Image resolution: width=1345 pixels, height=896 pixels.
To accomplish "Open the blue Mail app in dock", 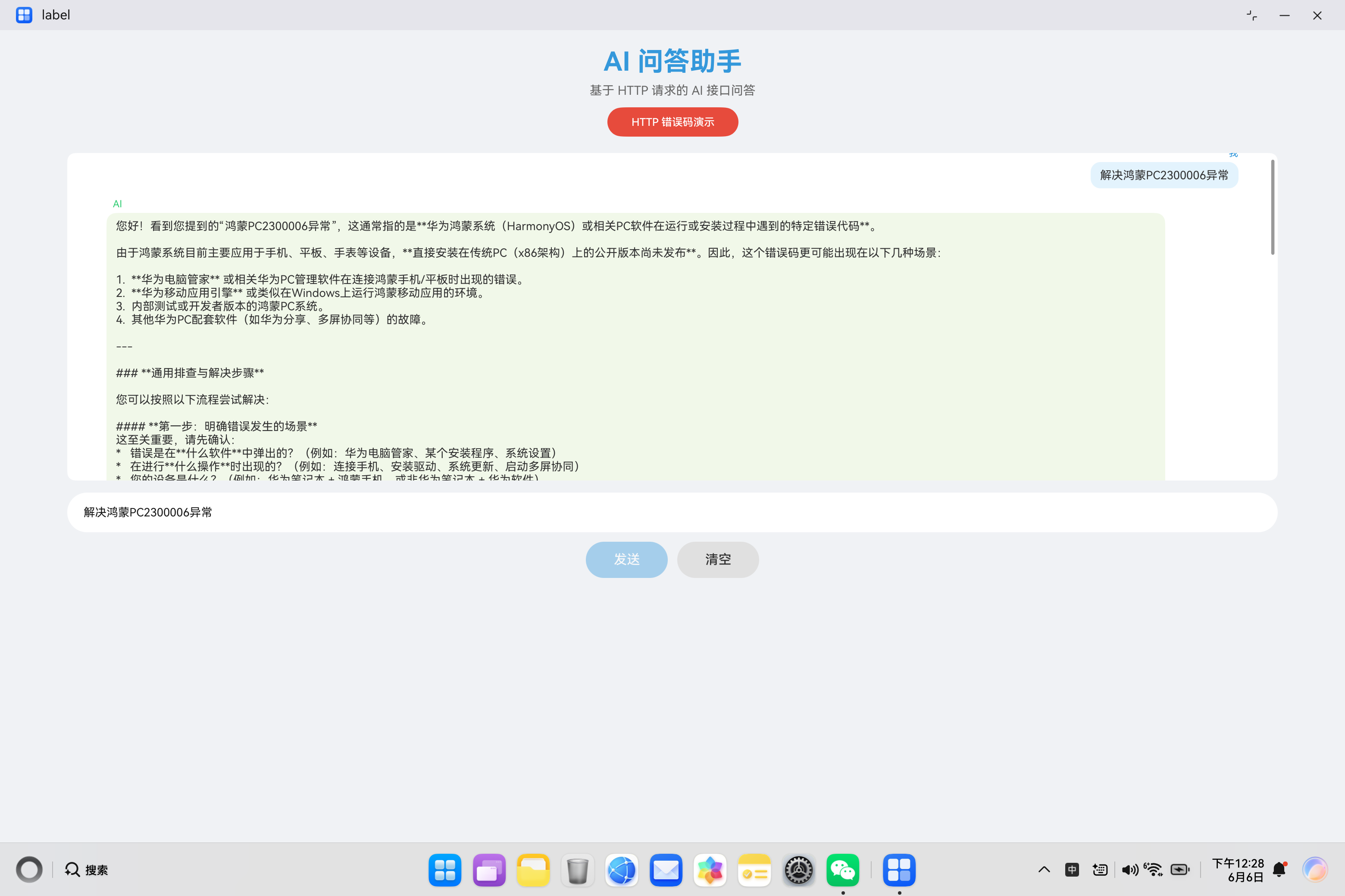I will [666, 870].
